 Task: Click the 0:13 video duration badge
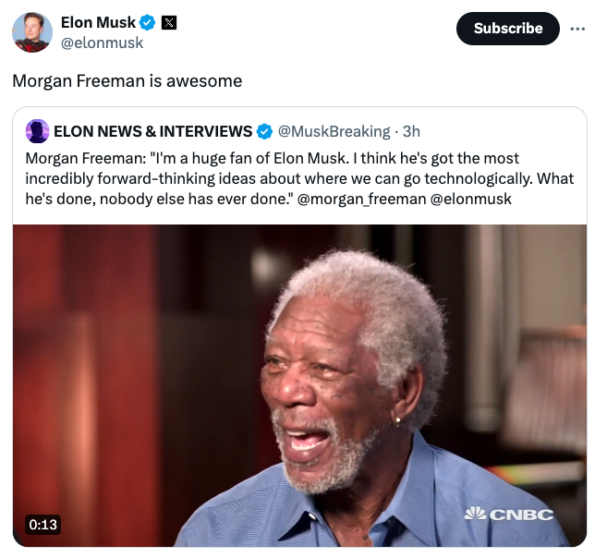tap(43, 525)
